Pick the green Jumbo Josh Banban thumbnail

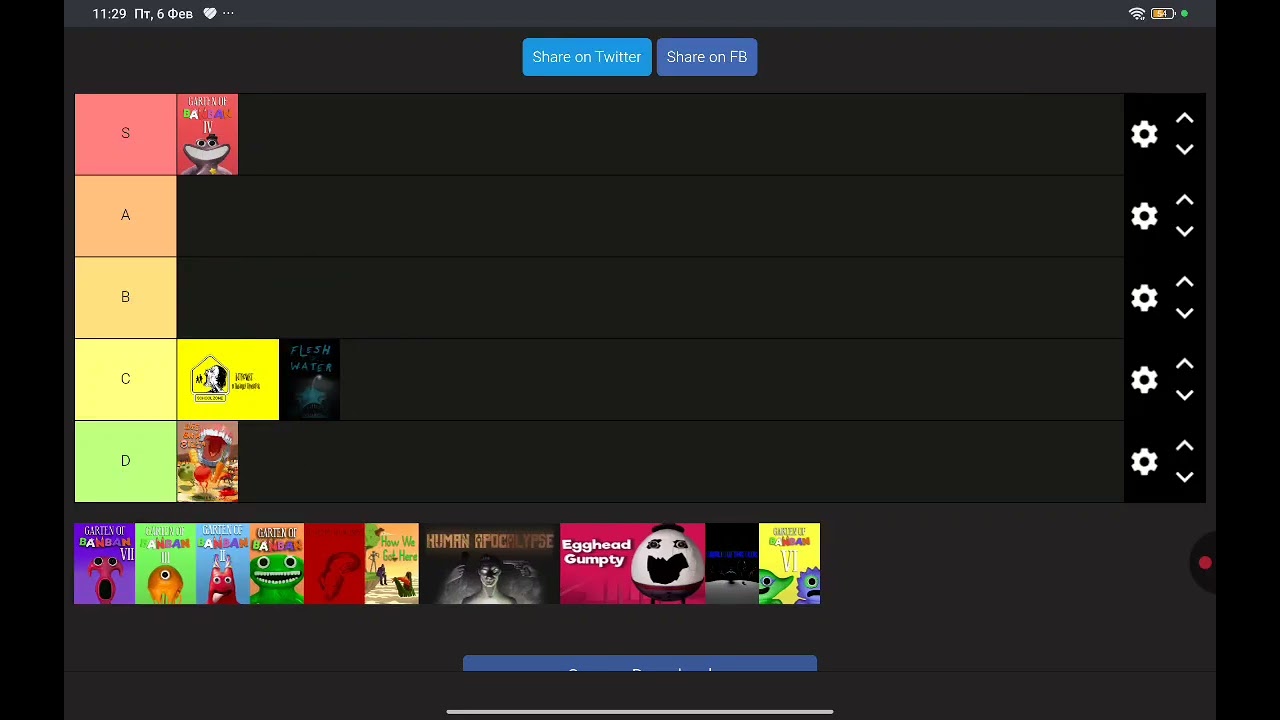(x=277, y=564)
